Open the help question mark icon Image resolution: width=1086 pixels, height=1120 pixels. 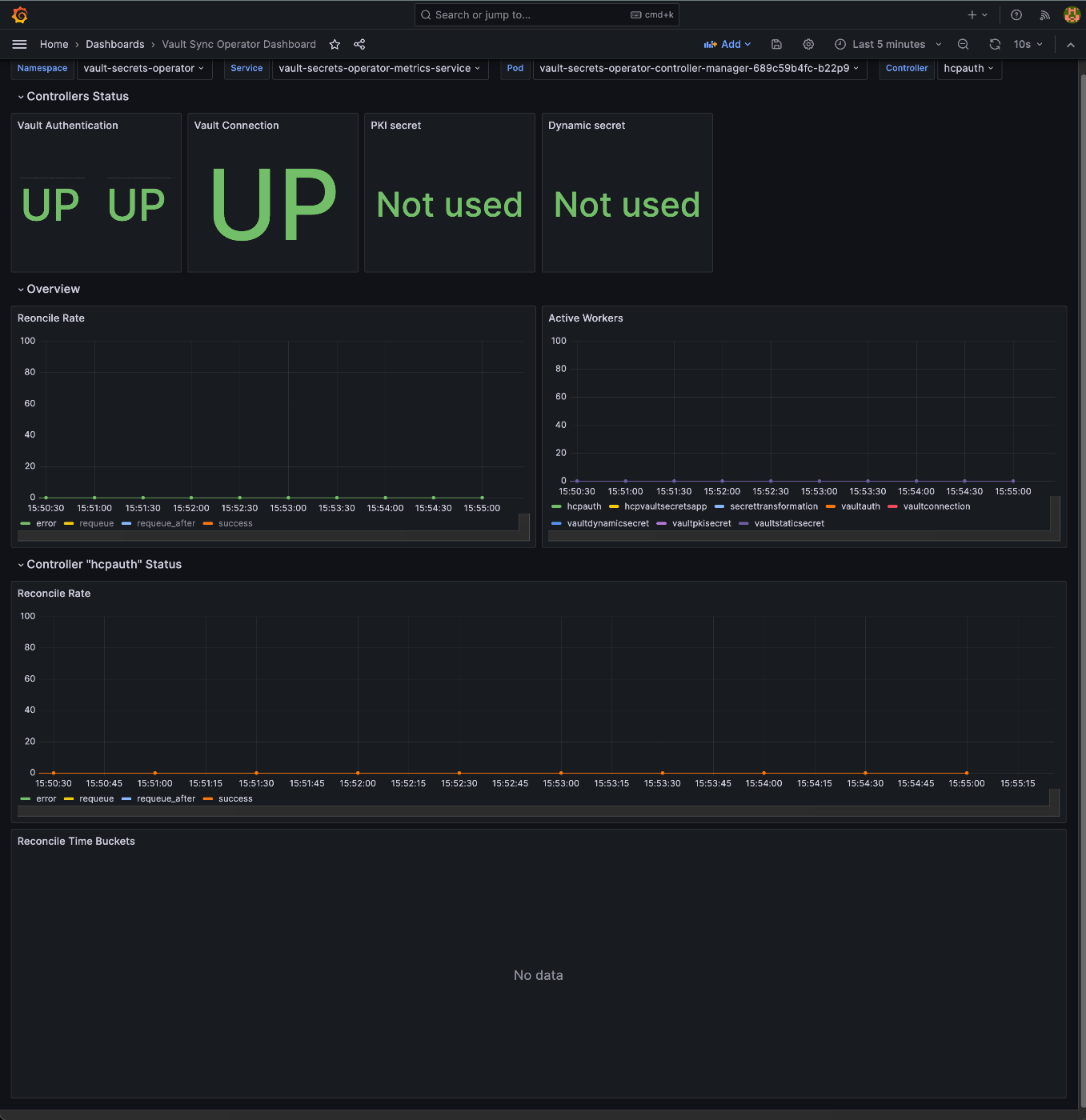[1016, 14]
